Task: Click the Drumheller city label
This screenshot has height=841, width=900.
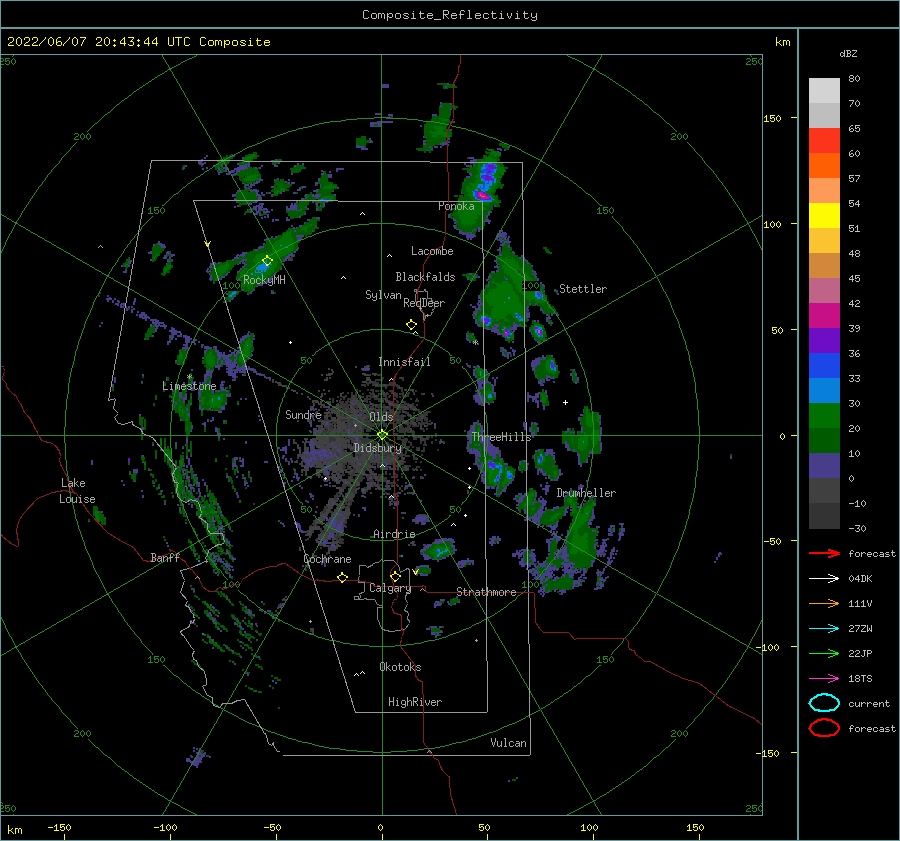Action: pyautogui.click(x=586, y=493)
